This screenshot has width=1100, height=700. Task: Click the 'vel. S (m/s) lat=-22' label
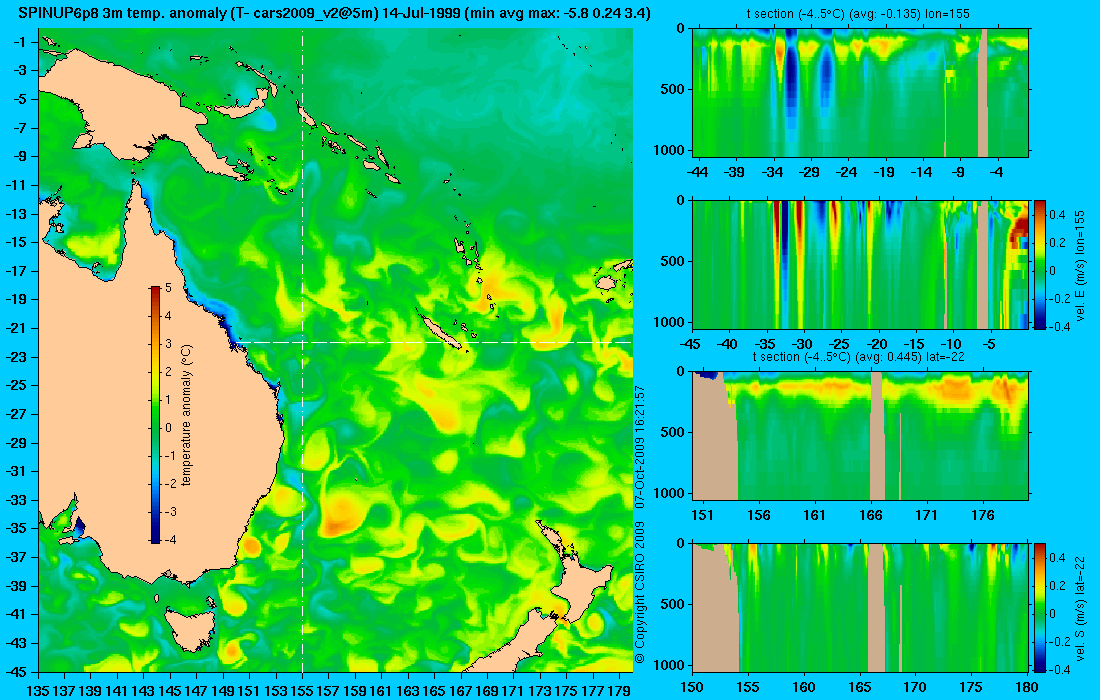pos(1080,607)
